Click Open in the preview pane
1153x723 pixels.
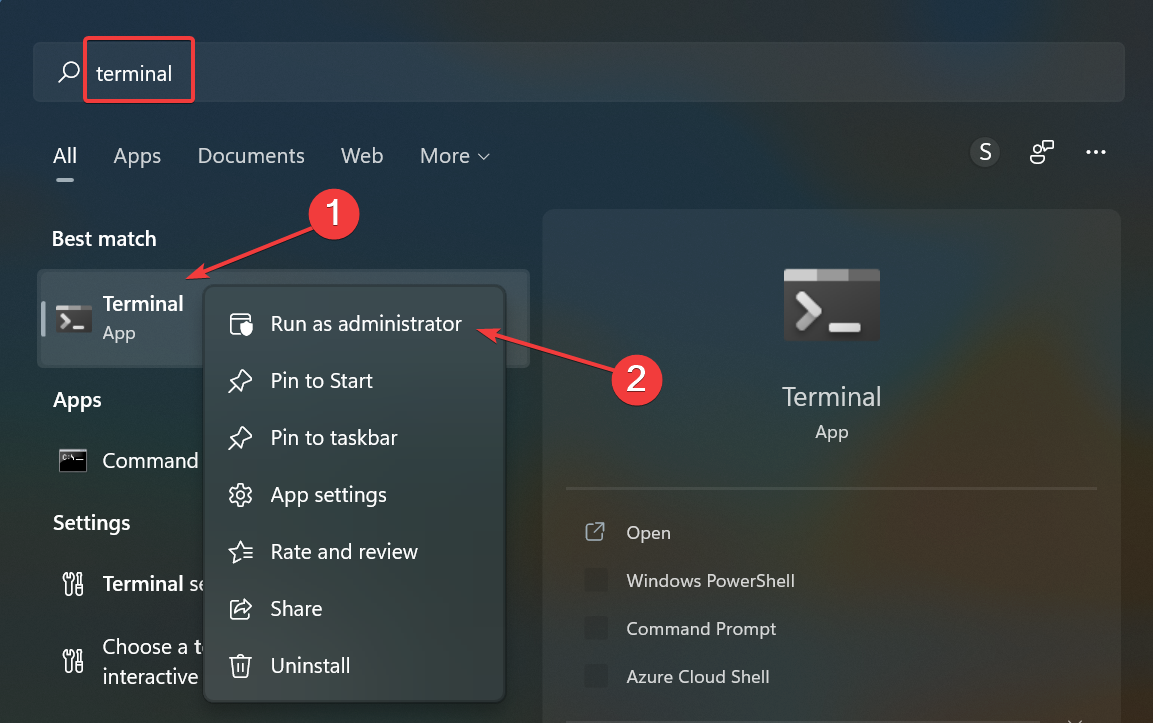coord(648,533)
